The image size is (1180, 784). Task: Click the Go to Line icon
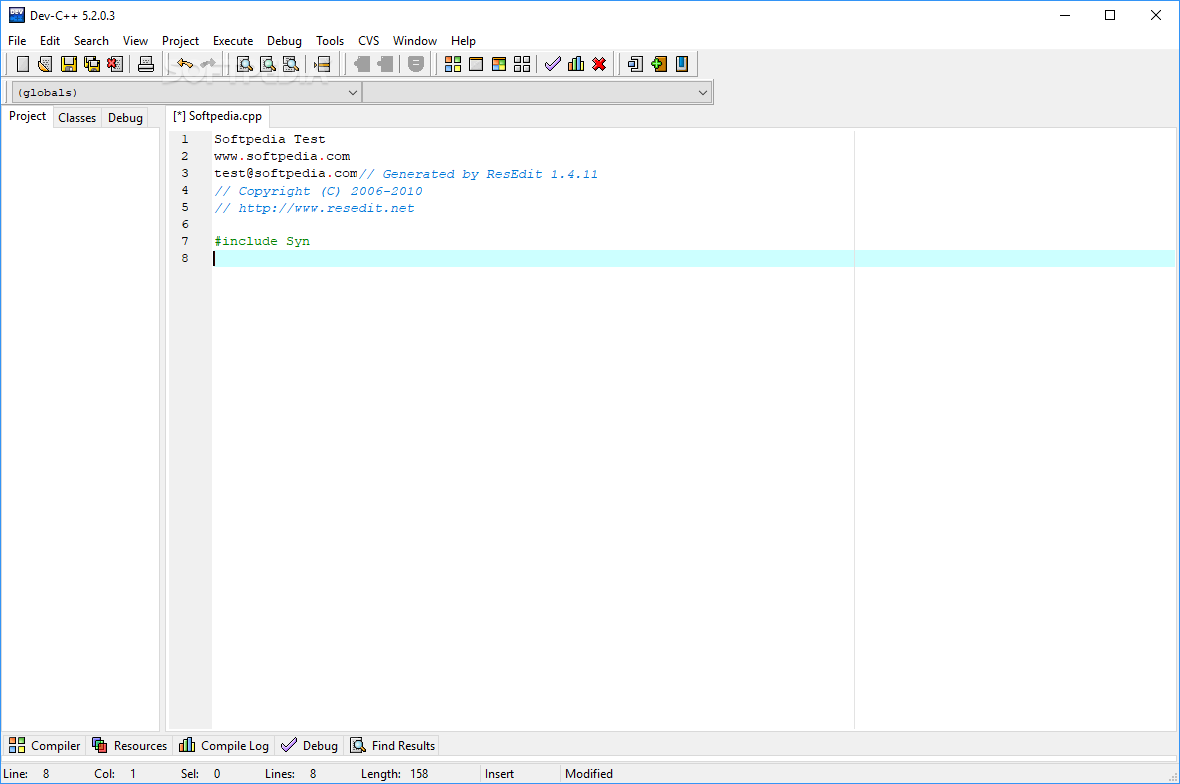(322, 64)
